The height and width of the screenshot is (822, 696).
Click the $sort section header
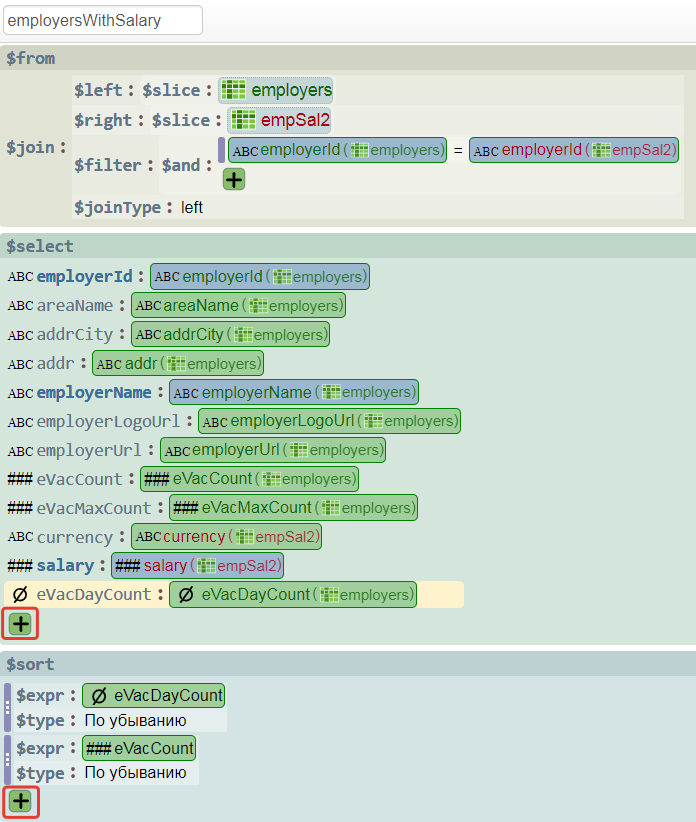coord(31,664)
